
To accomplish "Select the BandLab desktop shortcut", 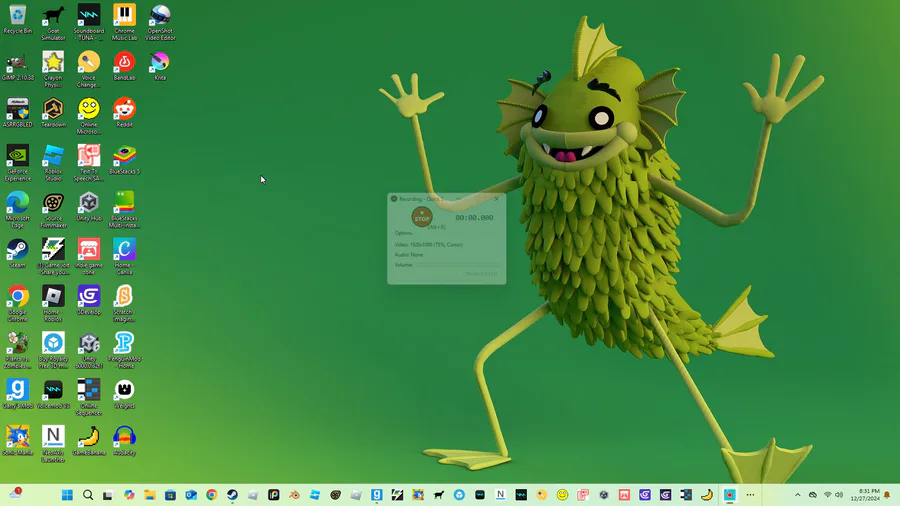I will tap(125, 66).
